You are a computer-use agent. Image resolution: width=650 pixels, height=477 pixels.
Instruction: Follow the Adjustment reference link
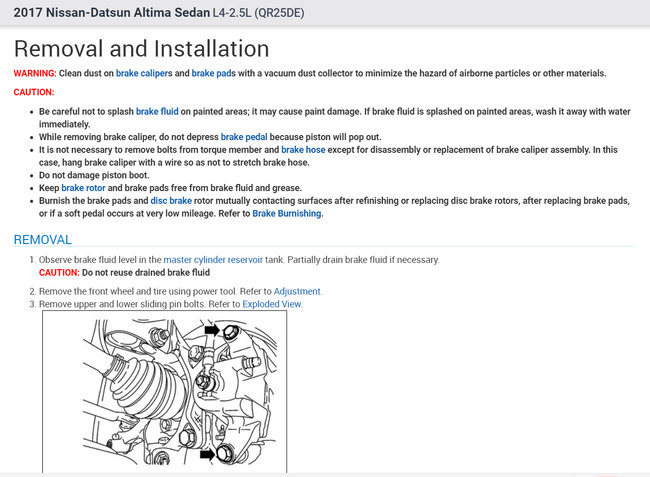coord(297,291)
